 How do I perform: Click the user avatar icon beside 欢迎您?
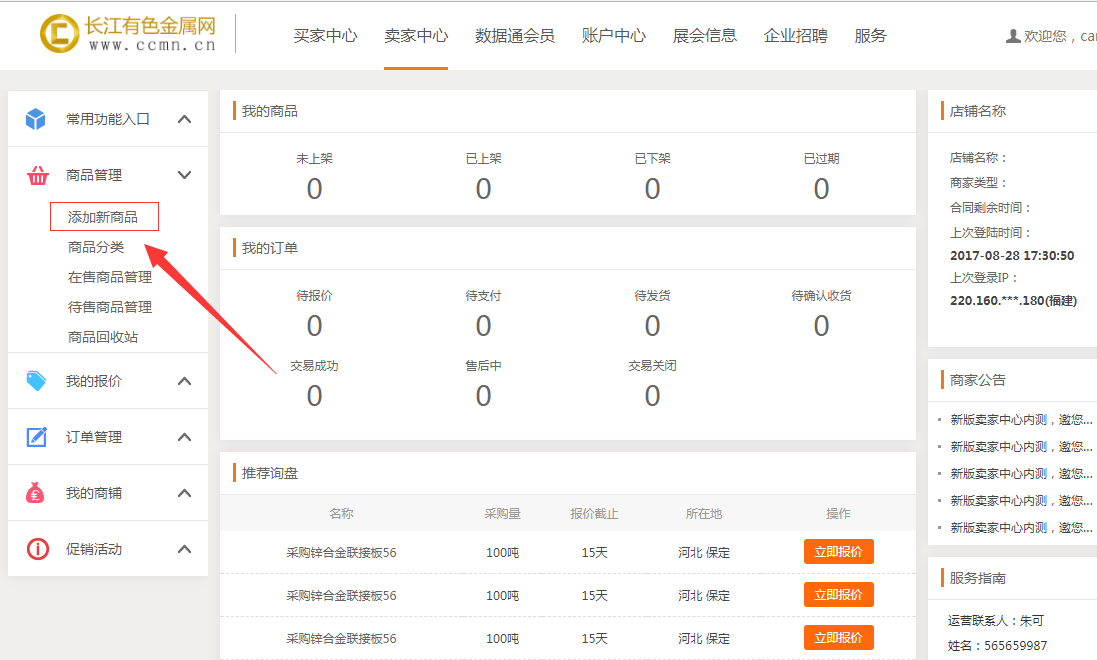(x=1013, y=36)
